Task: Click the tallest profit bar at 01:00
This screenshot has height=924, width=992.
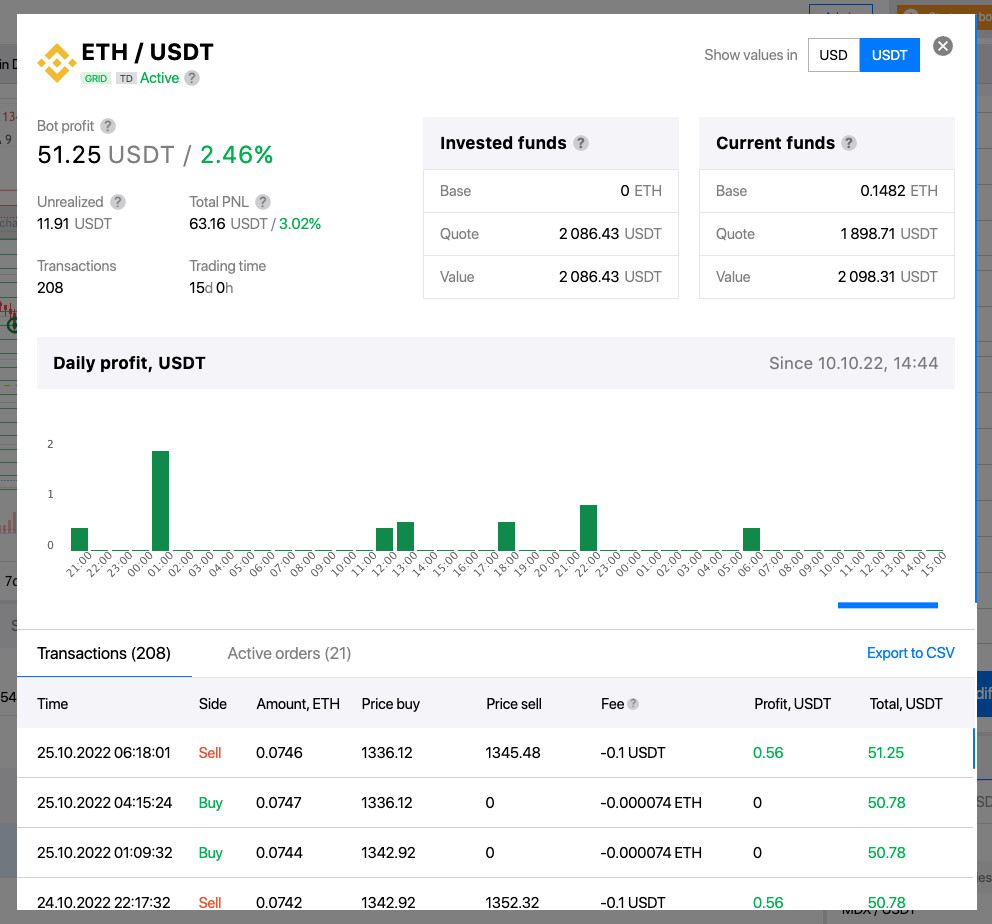Action: click(x=160, y=500)
